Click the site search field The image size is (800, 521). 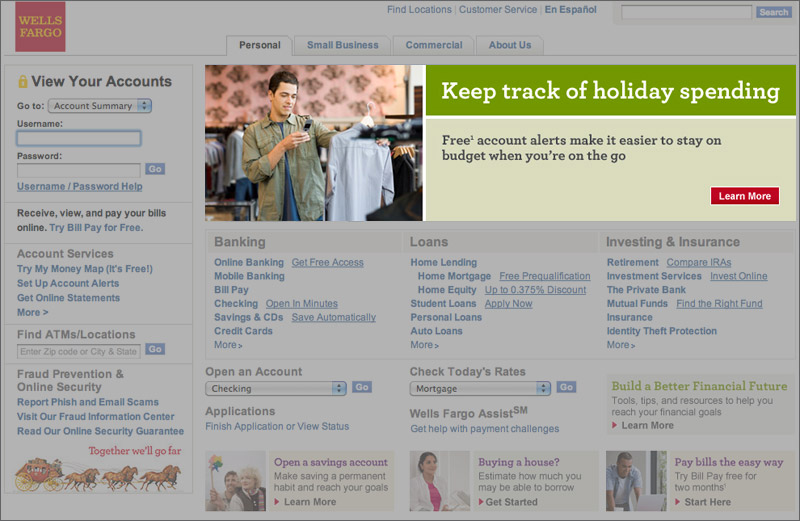686,12
